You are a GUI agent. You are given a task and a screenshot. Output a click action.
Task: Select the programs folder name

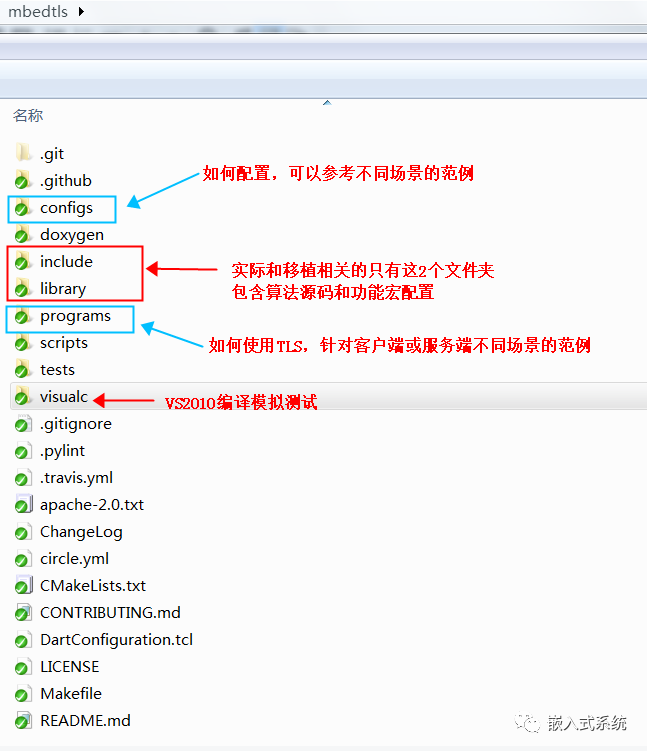(x=75, y=317)
